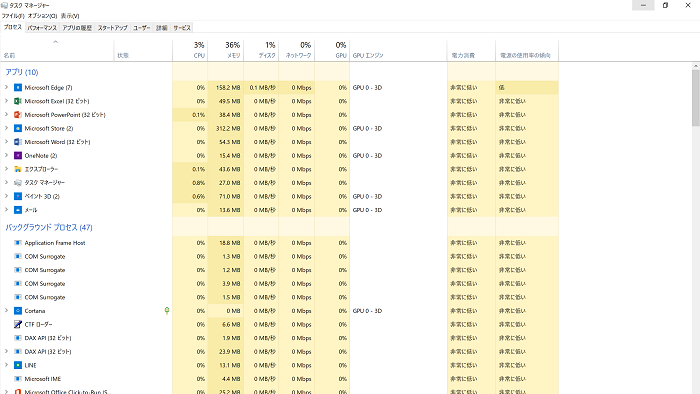This screenshot has width=700, height=394.
Task: Click the Microsoft Excel row icon
Action: click(x=18, y=101)
